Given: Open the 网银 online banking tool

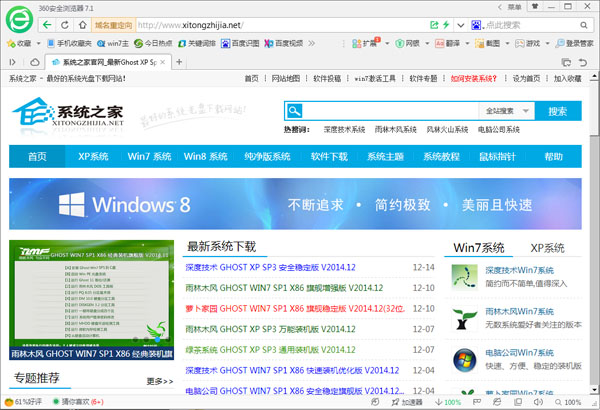Looking at the screenshot, I should 408,43.
